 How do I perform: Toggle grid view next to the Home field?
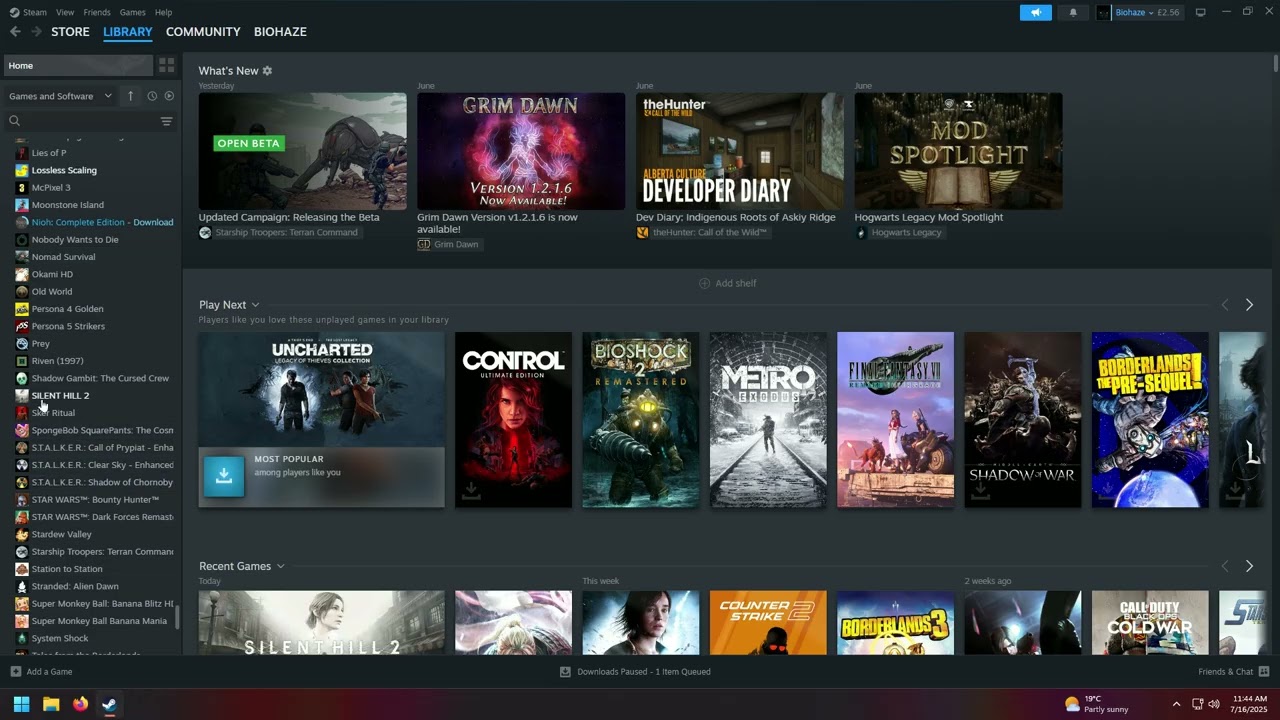click(x=166, y=64)
